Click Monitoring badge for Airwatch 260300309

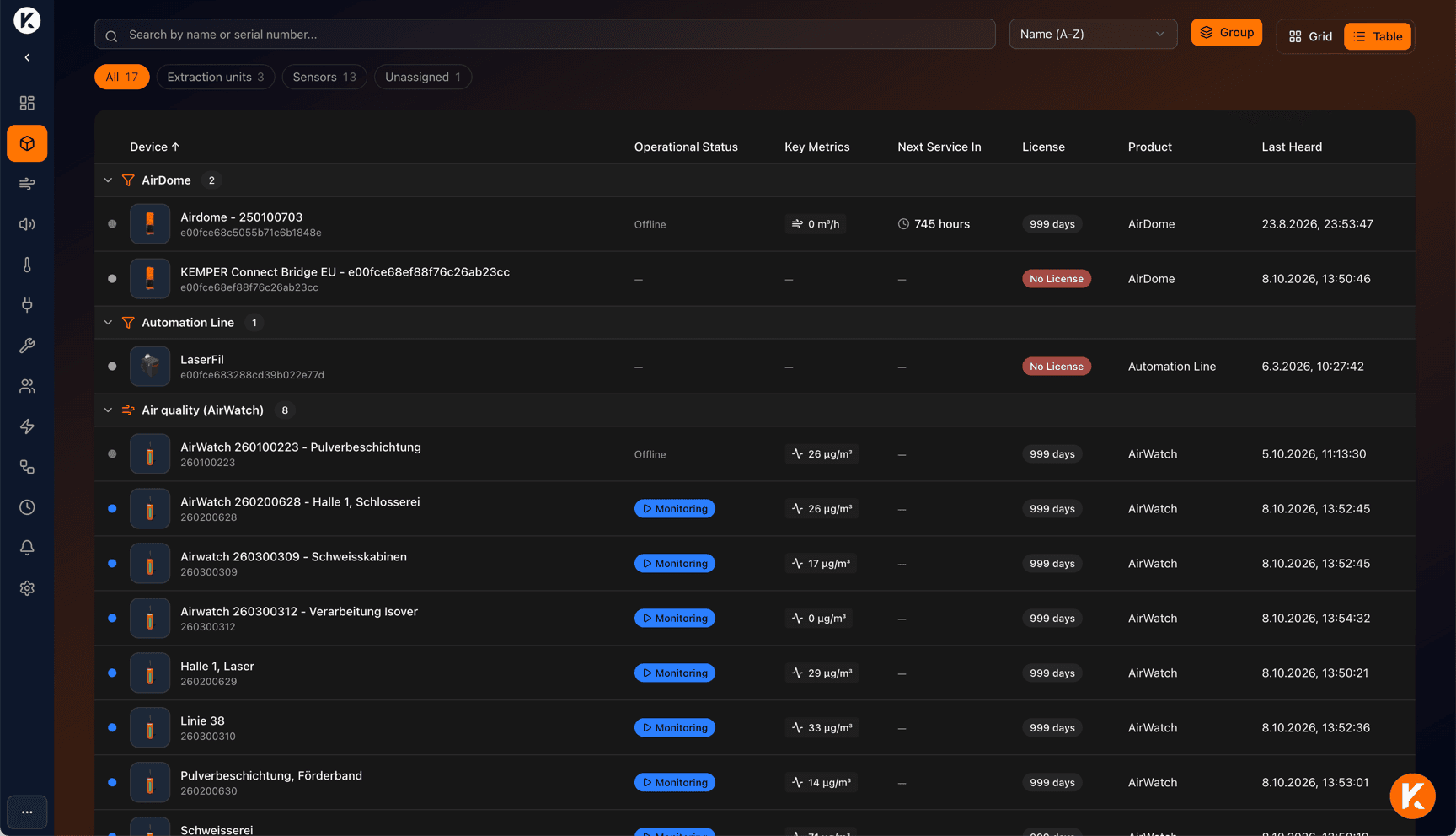click(x=675, y=564)
